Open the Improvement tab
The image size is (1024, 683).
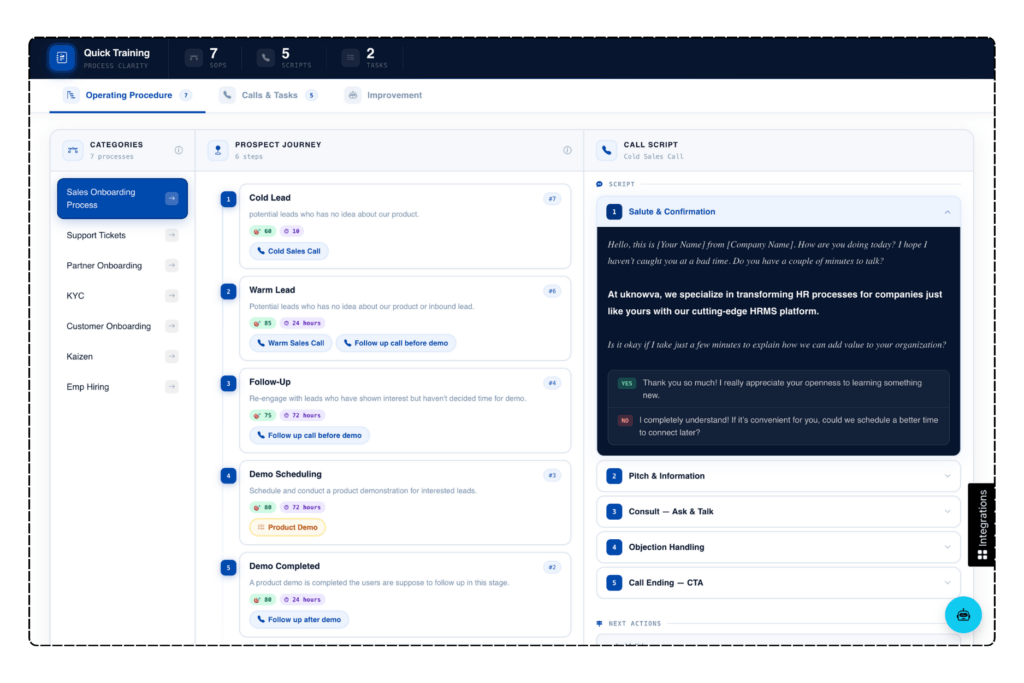(393, 96)
